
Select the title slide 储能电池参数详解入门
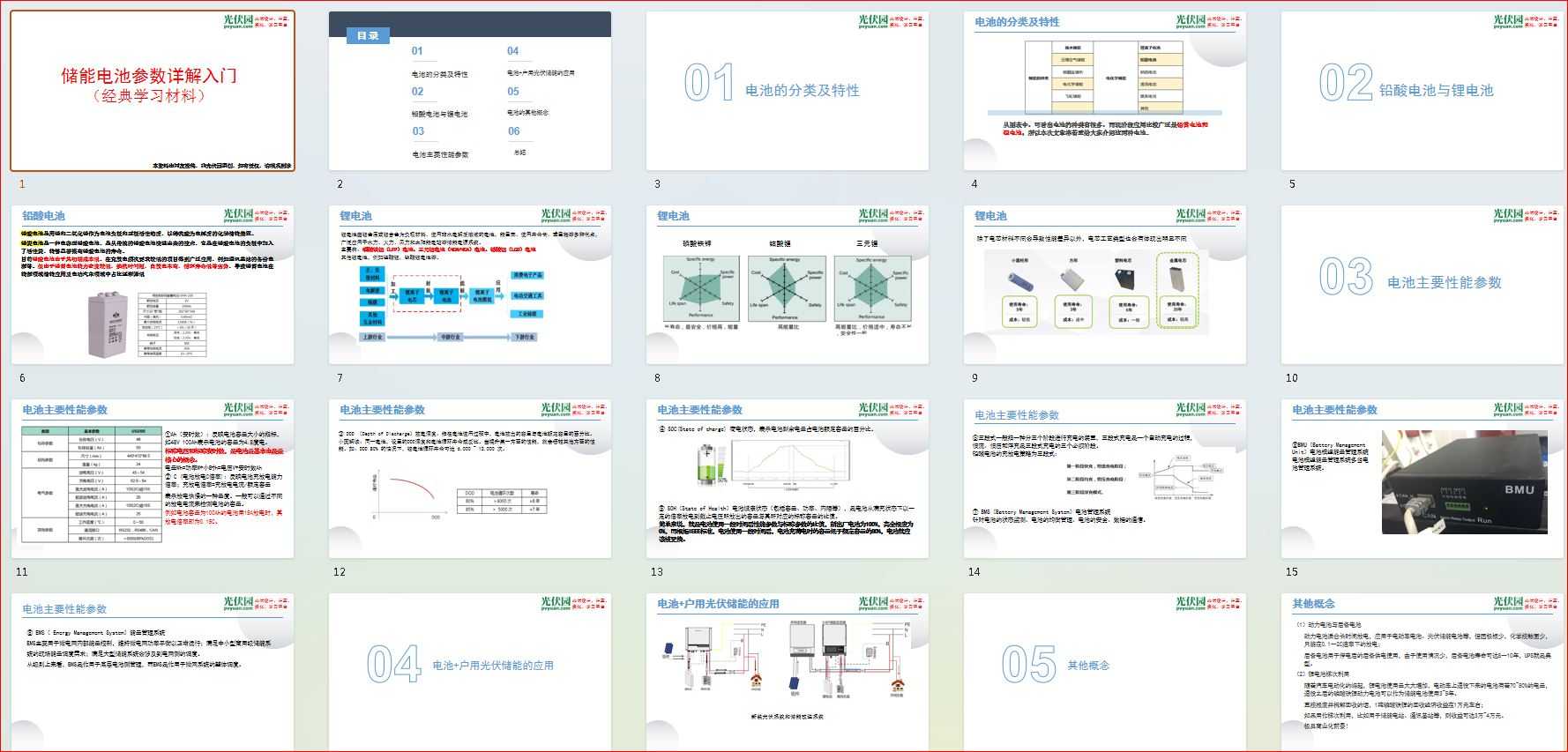click(152, 91)
